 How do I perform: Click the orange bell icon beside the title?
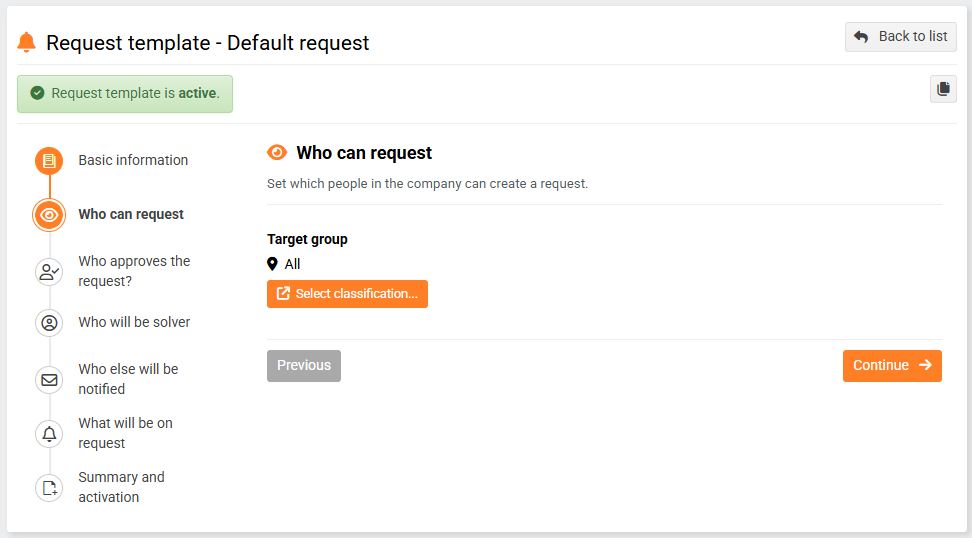tap(26, 42)
